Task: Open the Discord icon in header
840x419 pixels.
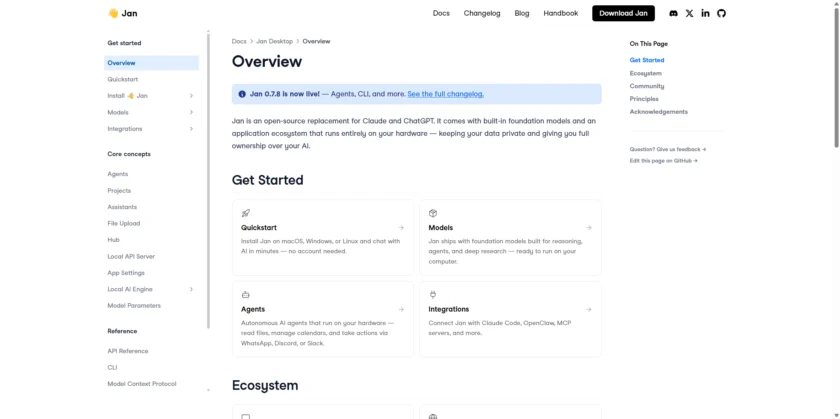Action: [673, 13]
